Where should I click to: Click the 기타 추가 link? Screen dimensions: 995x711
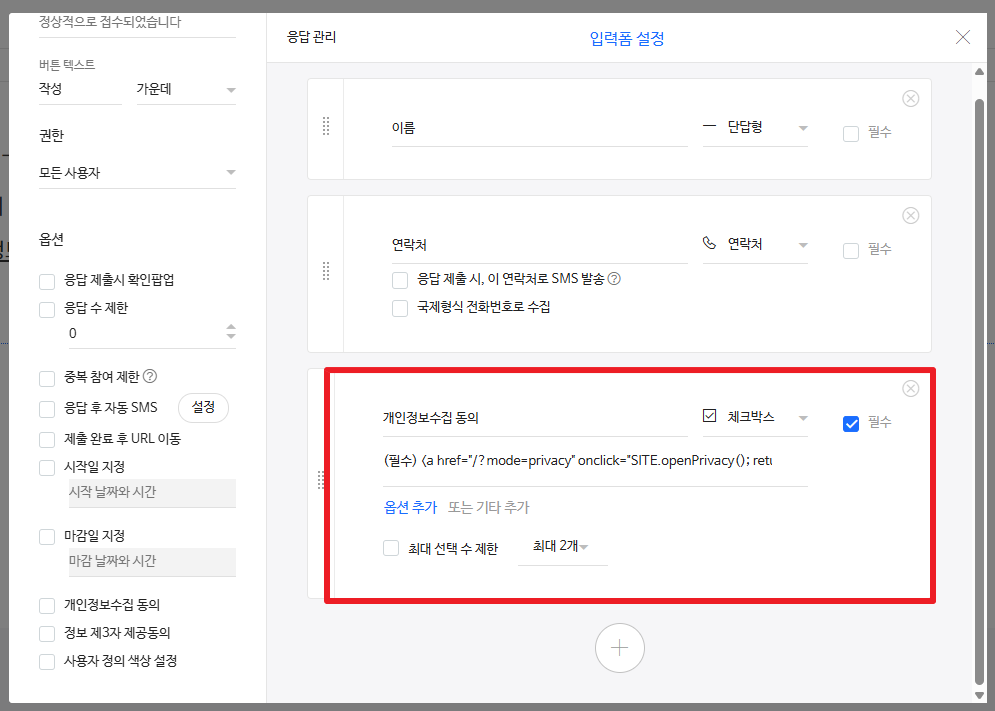tap(503, 507)
